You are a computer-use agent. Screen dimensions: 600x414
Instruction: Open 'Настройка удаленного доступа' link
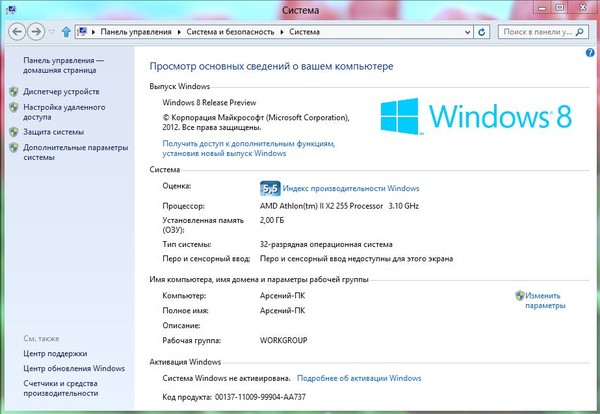coord(64,112)
